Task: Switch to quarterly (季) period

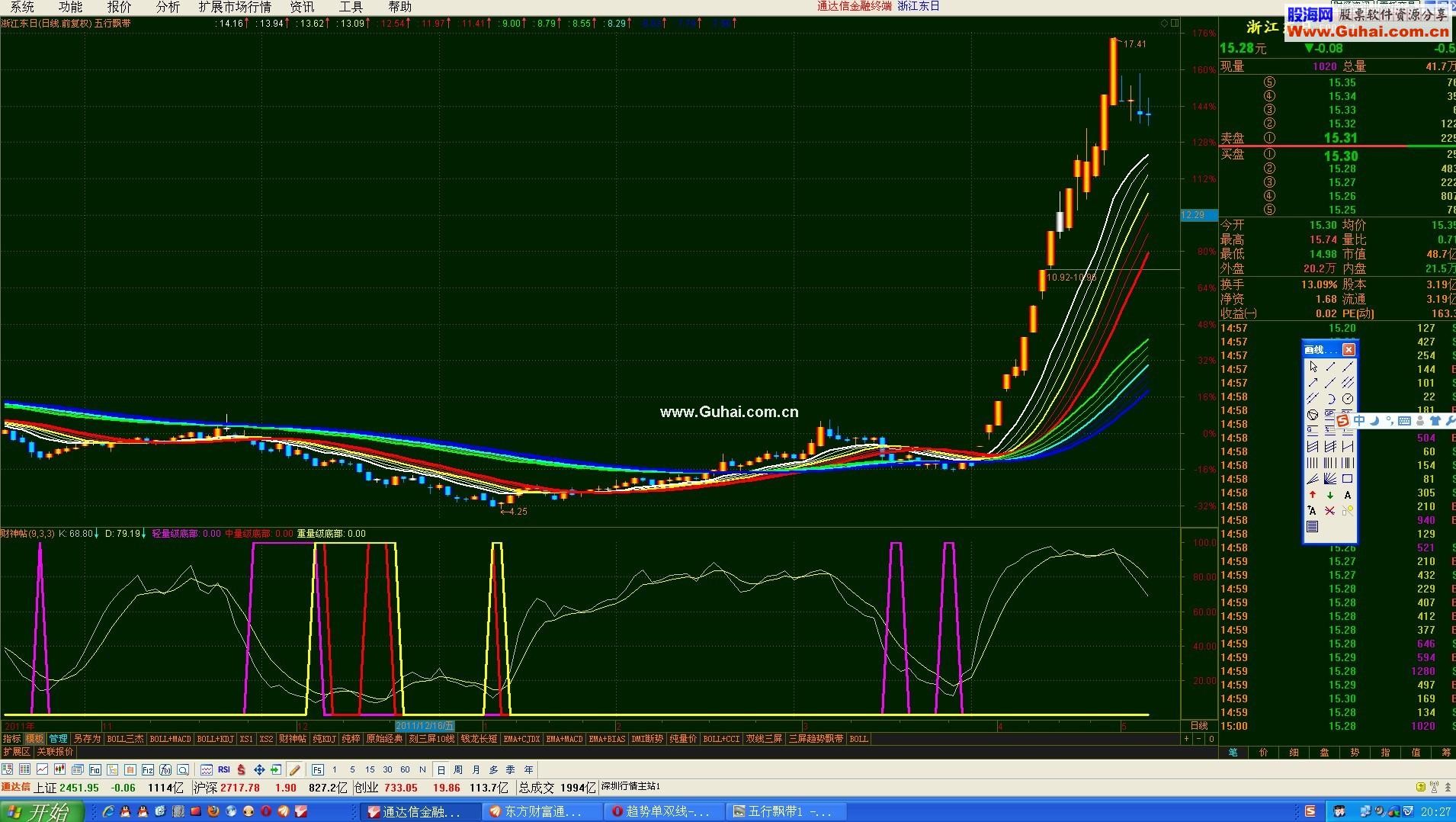Action: click(x=511, y=769)
